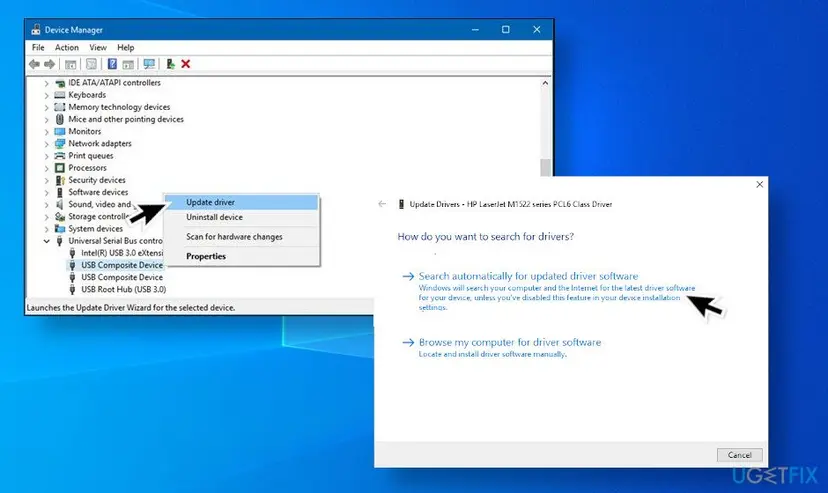The height and width of the screenshot is (493, 828).
Task: Open the View menu
Action: (98, 48)
